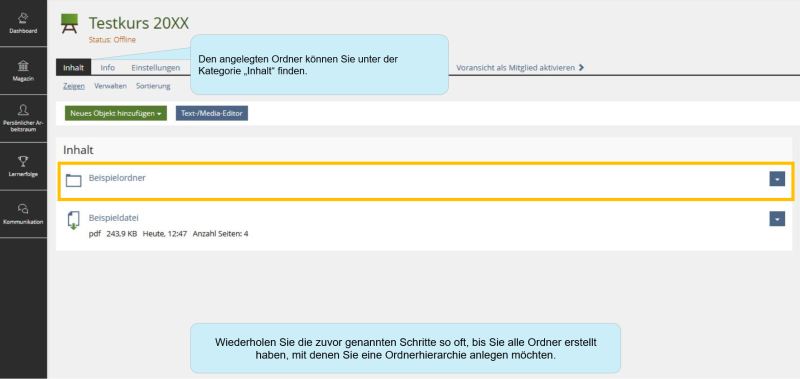Click the arrow after Voransicht als Mitglied aktivieren
800x379 pixels.
pyautogui.click(x=581, y=67)
